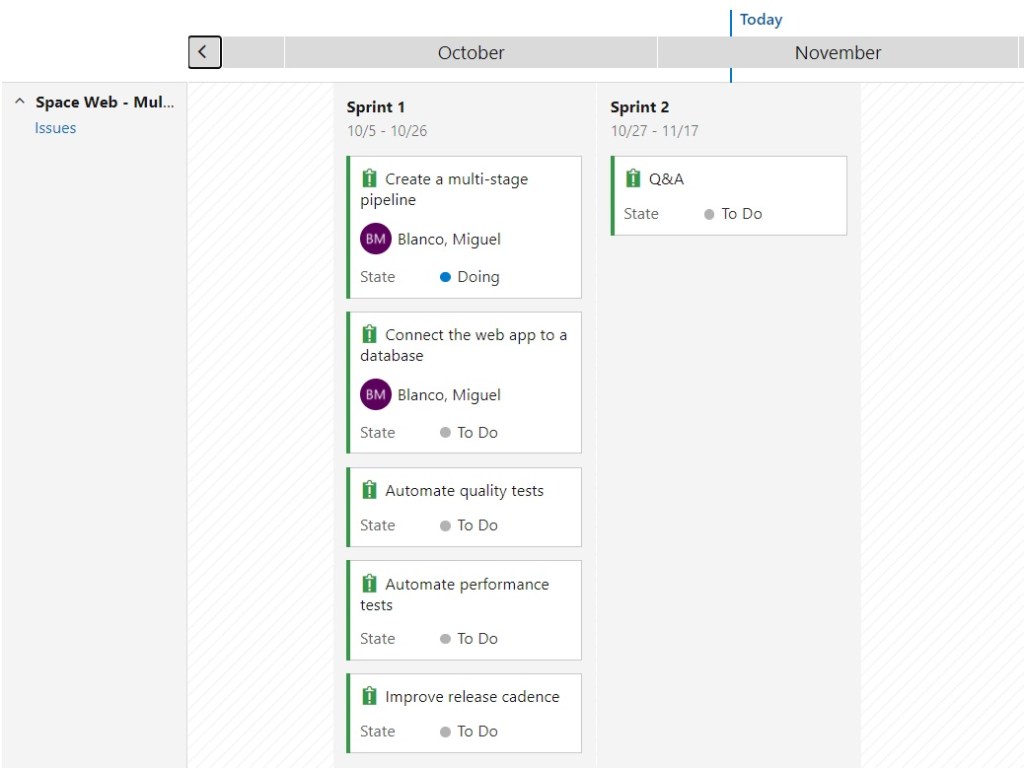
Task: Click the issue icon on the Q&A card
Action: point(633,179)
